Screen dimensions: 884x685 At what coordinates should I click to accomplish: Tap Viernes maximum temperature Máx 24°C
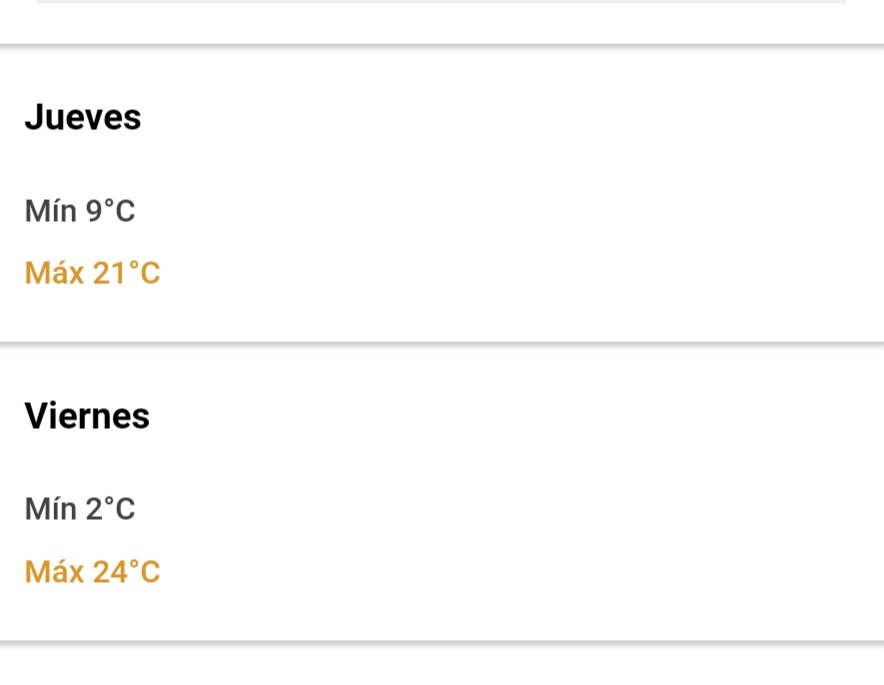pos(92,572)
